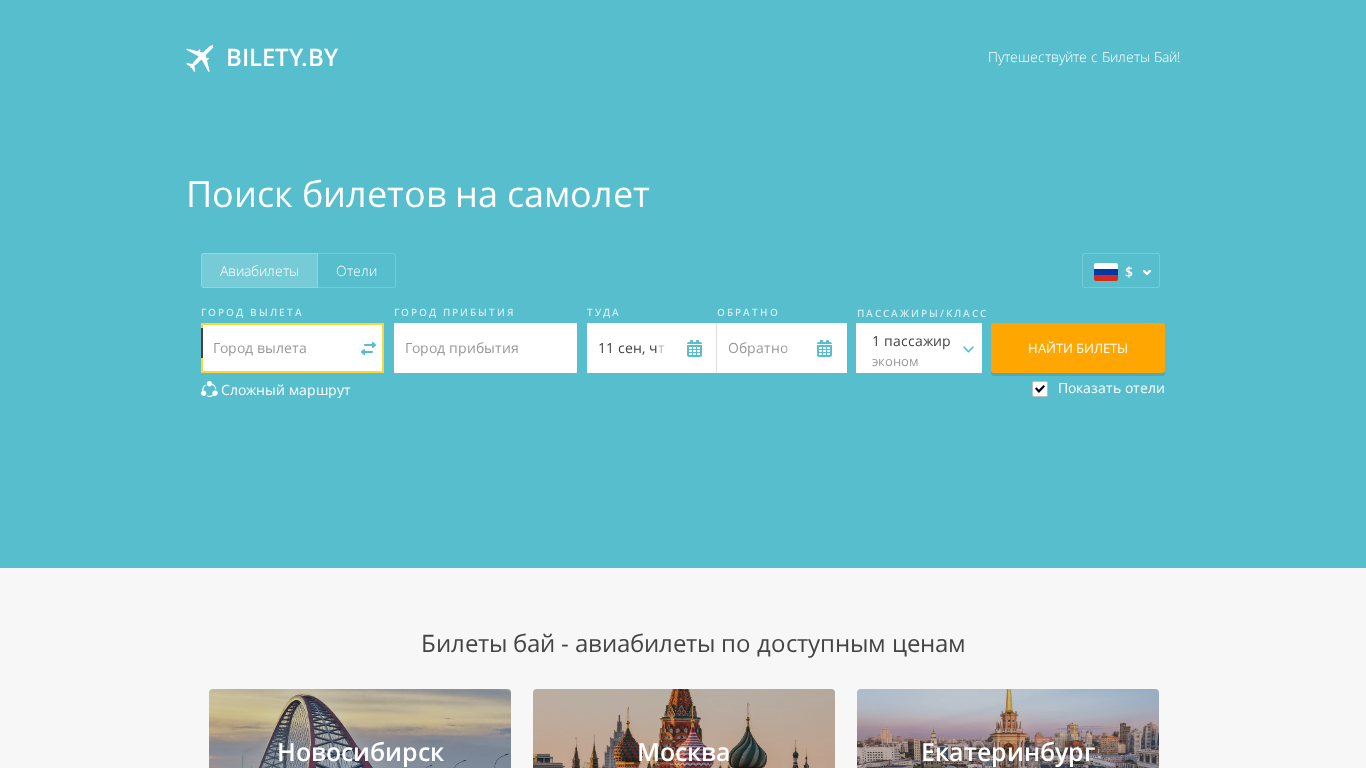Click the 'Показать отели' label text
The width and height of the screenshot is (1366, 768).
[x=1111, y=388]
